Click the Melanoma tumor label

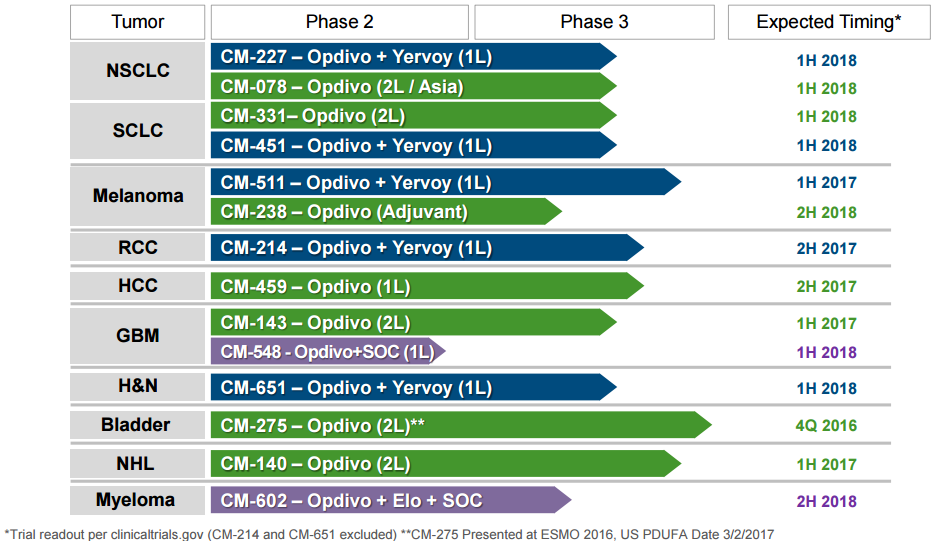[x=138, y=196]
